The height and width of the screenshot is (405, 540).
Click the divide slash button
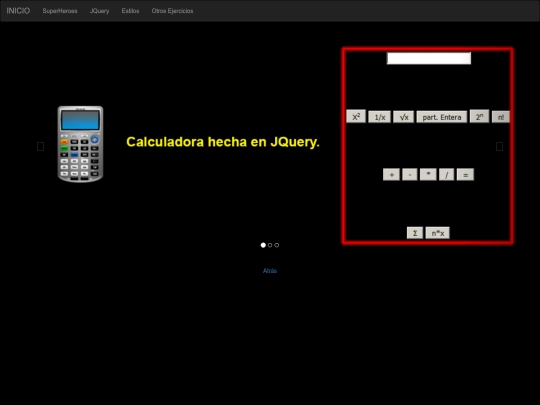[x=447, y=175]
